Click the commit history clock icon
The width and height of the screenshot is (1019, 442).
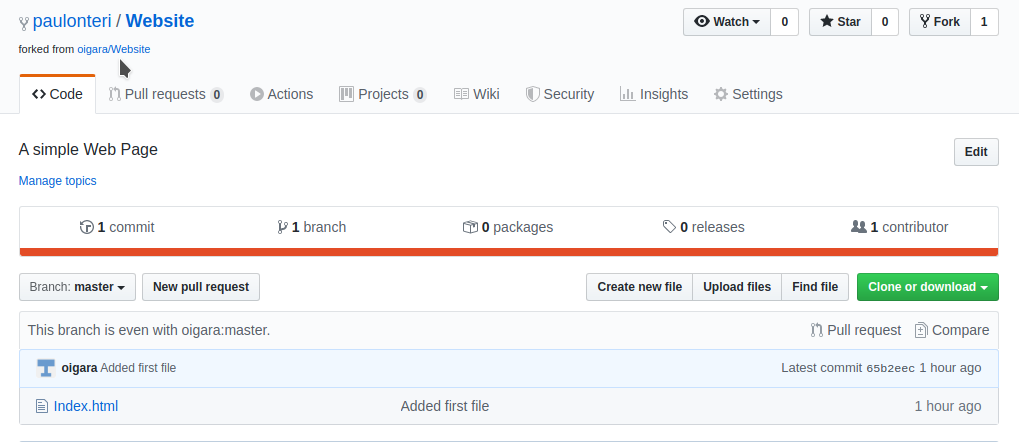point(86,227)
